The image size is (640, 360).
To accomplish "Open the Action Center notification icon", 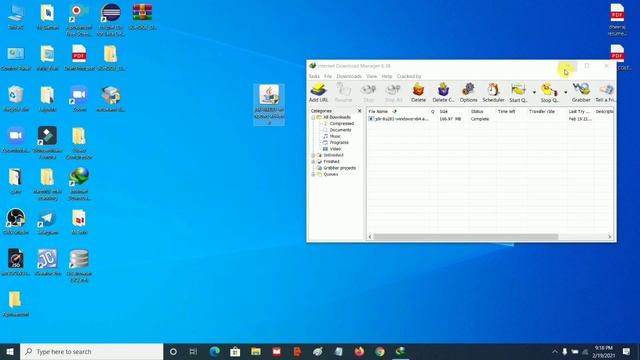I will pyautogui.click(x=627, y=351).
